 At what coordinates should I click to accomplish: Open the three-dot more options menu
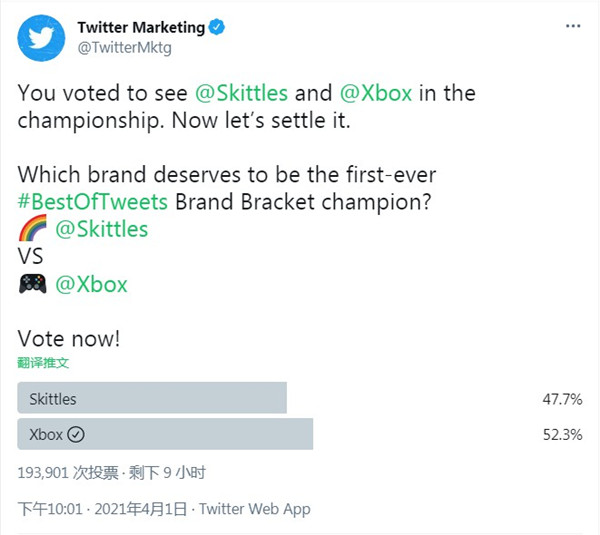(573, 26)
